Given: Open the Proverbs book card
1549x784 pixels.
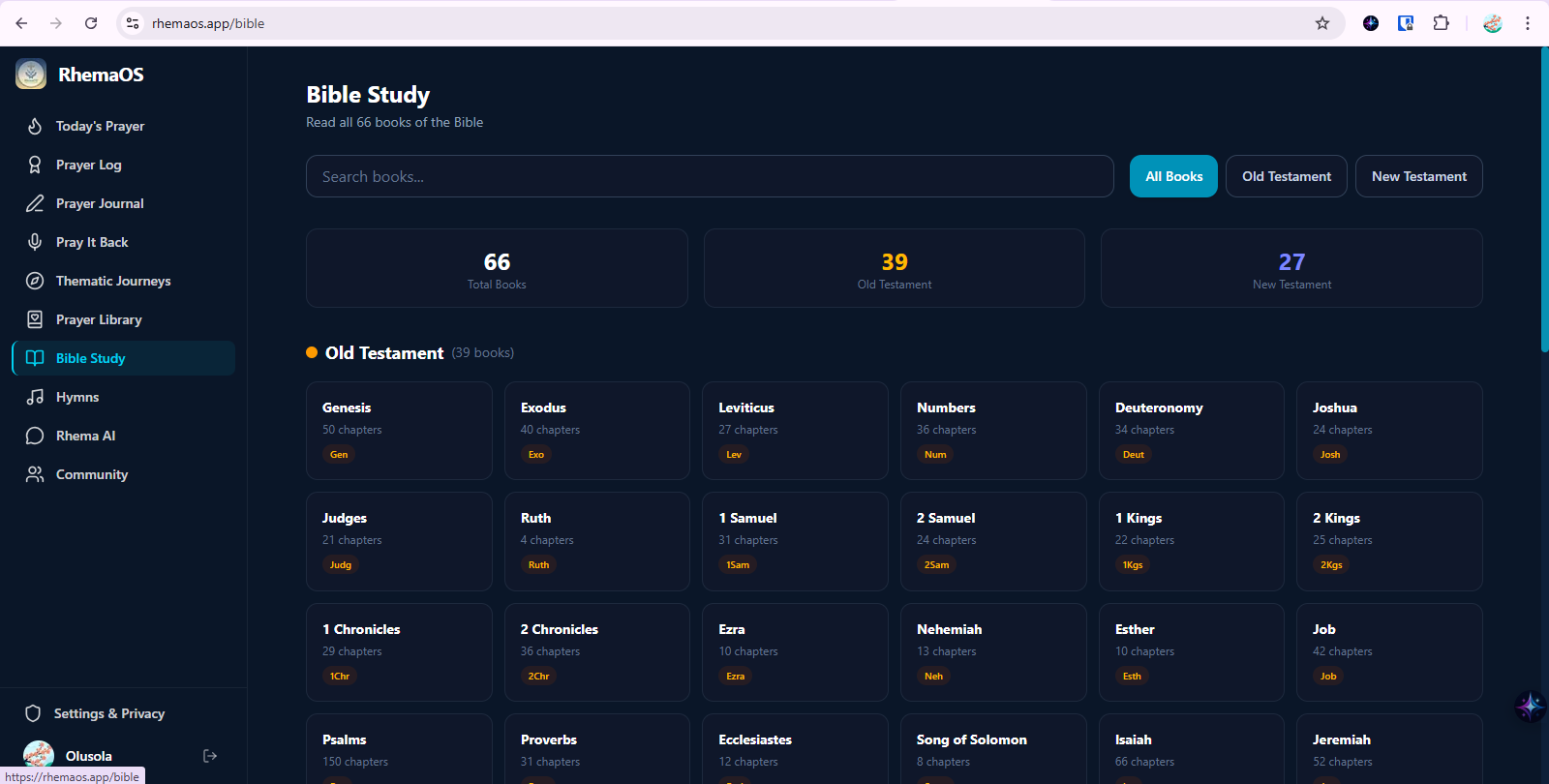Looking at the screenshot, I should pos(597,749).
